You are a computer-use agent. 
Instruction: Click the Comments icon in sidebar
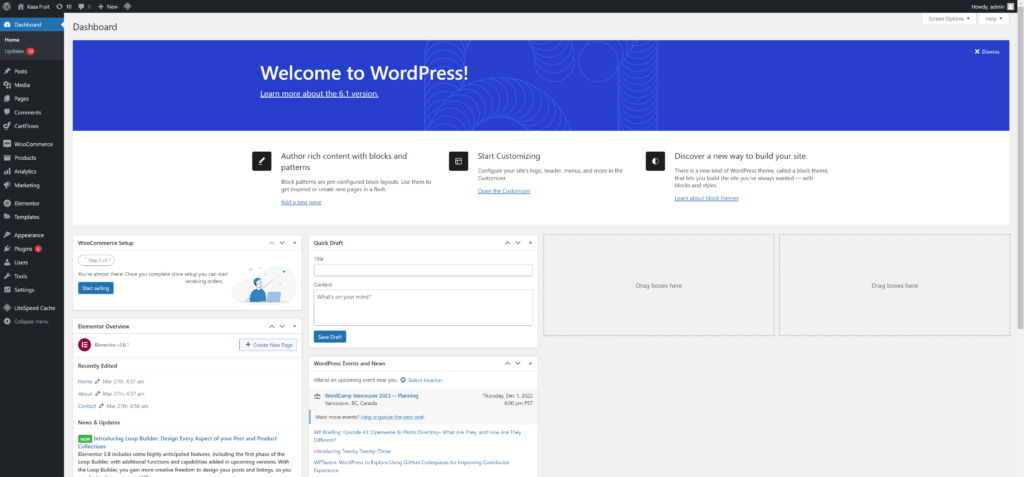pyautogui.click(x=7, y=112)
